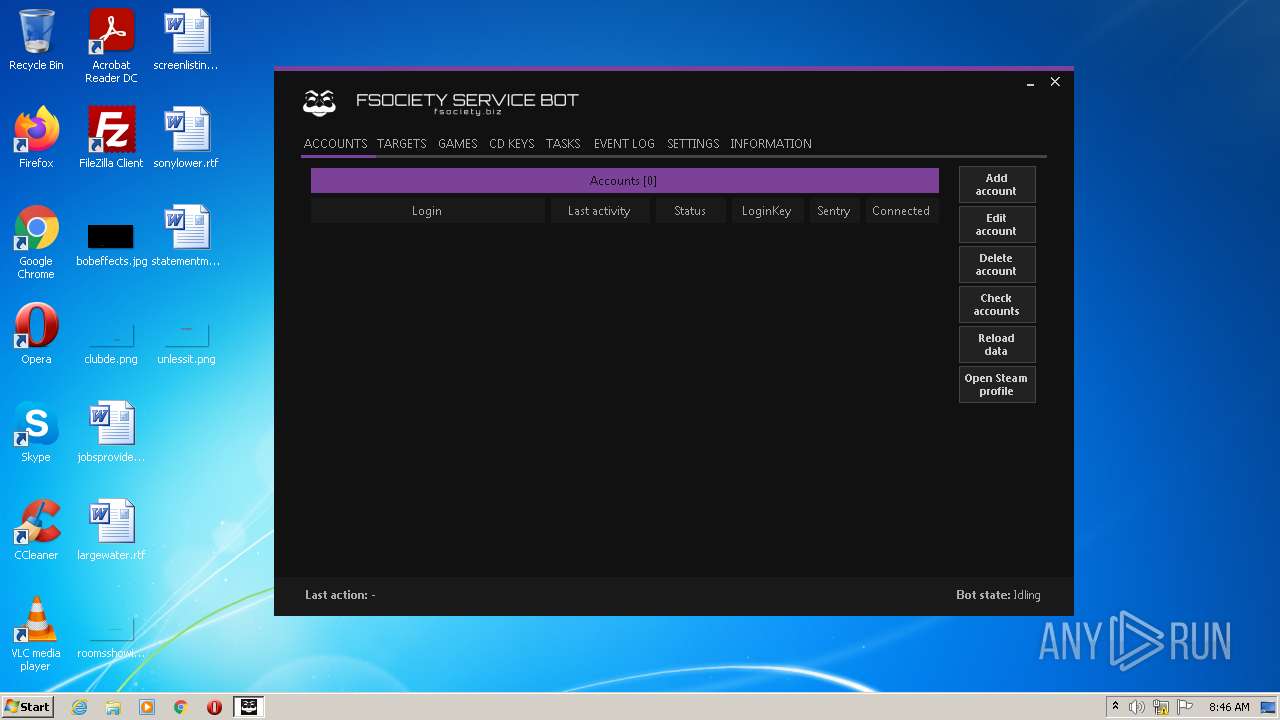Sort by Last activity column
The image size is (1280, 720).
coord(599,211)
